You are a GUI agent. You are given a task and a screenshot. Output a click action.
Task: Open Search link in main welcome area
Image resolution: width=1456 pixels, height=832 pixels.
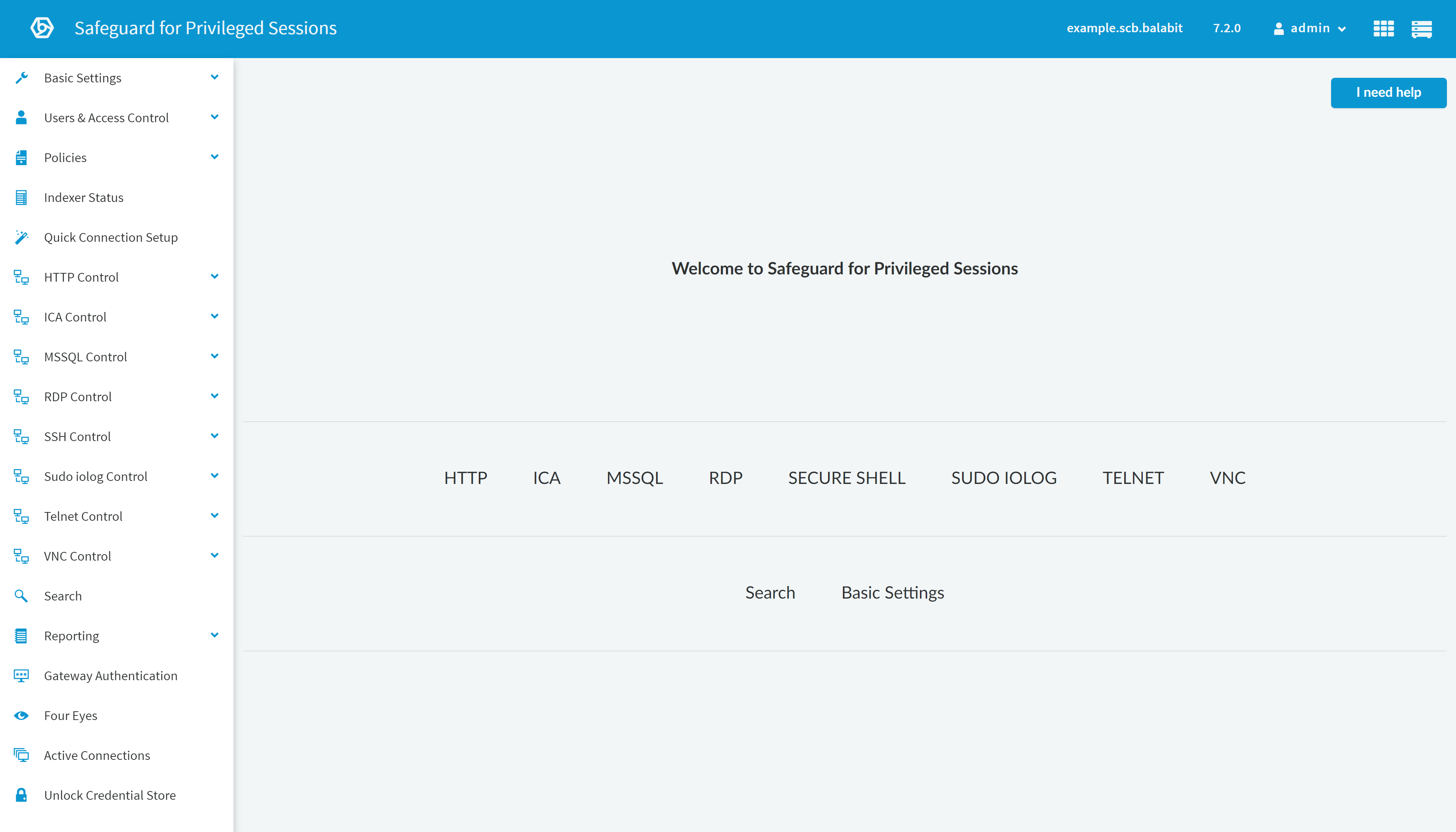(770, 593)
